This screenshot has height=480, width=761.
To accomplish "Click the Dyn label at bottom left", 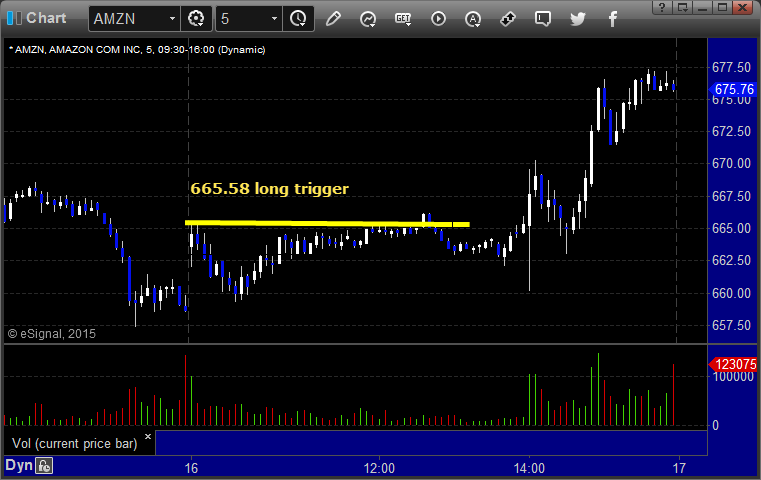I will (18, 465).
